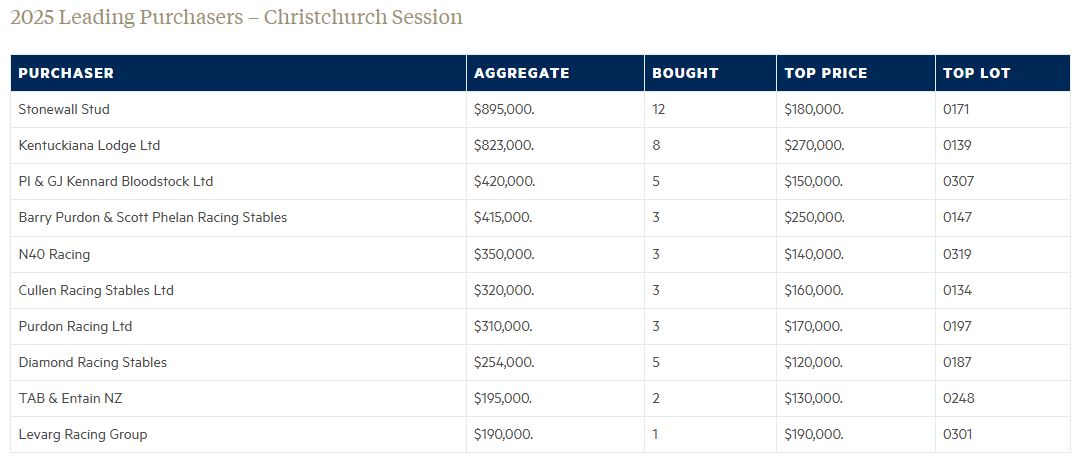Click the 2025 Leading Purchasers heading
Image resolution: width=1077 pixels, height=460 pixels.
(236, 17)
